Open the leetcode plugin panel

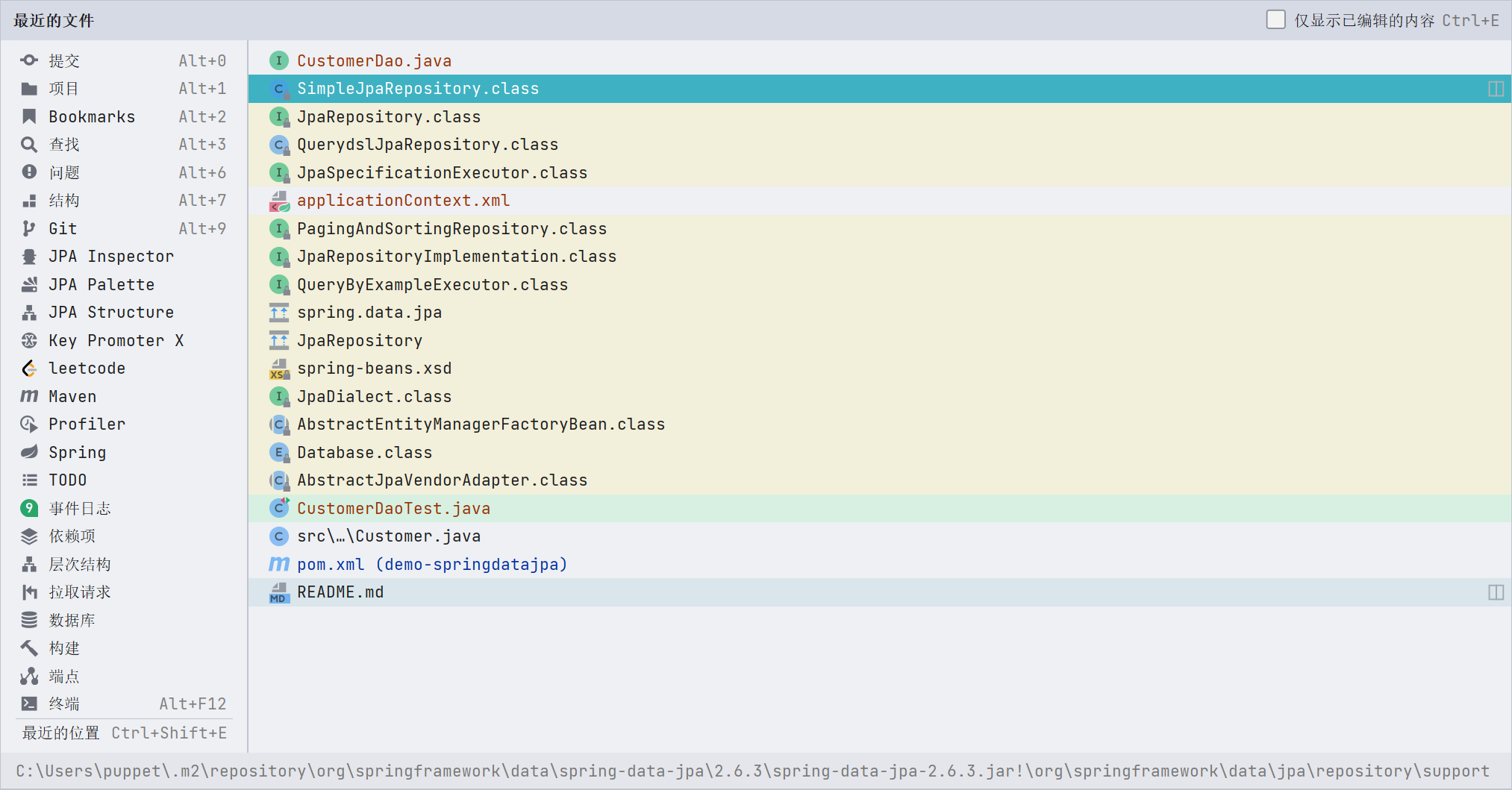[x=87, y=369]
